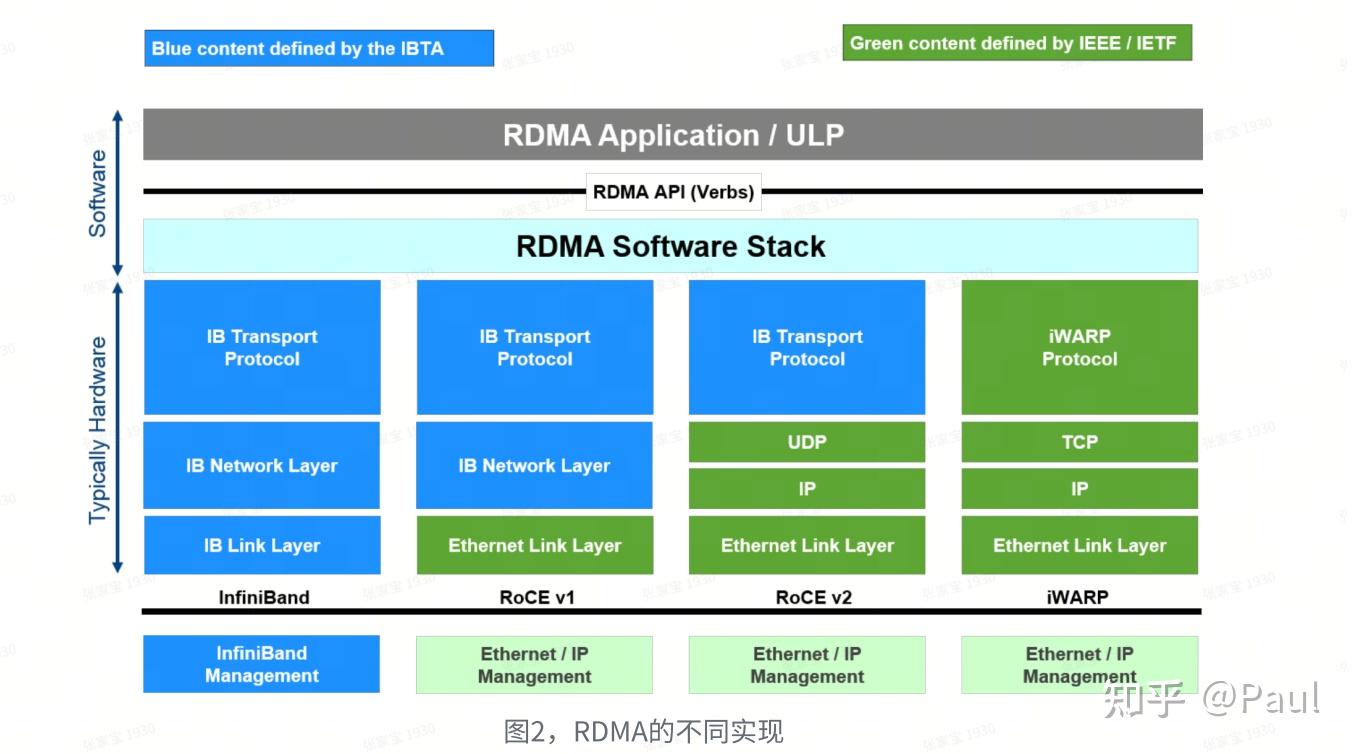This screenshot has width=1354, height=754.
Task: Click the UDP block in the RoCE v2 stack
Action: pyautogui.click(x=806, y=441)
